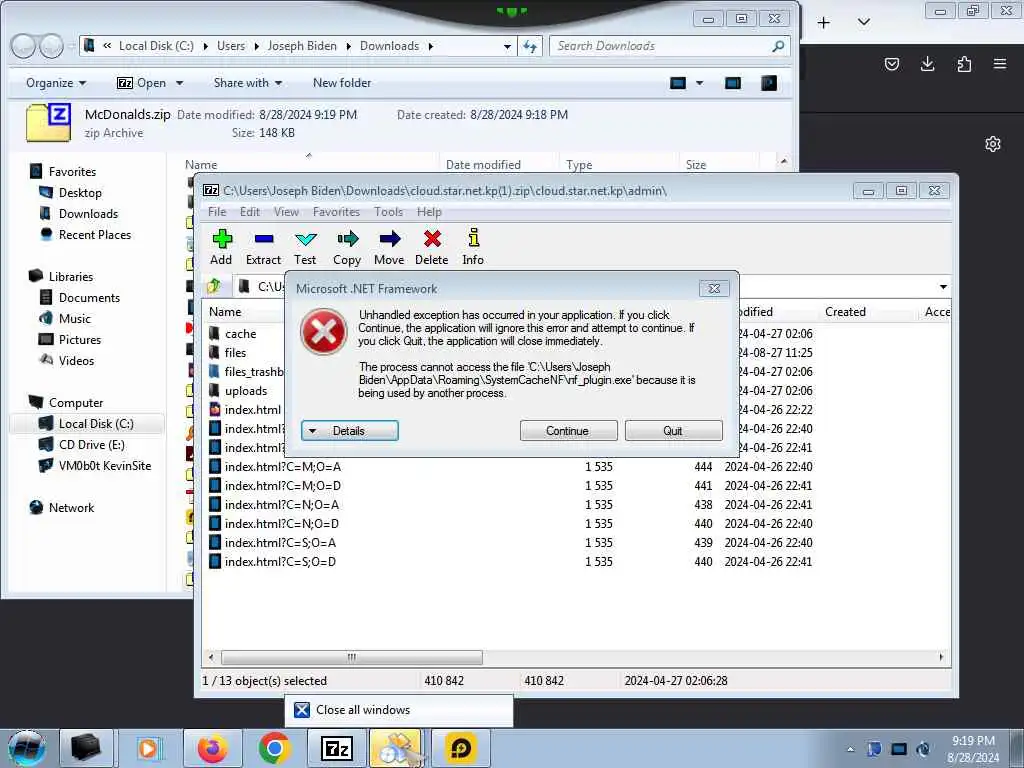Open the 7-Zip path dropdown arrow

tap(943, 287)
